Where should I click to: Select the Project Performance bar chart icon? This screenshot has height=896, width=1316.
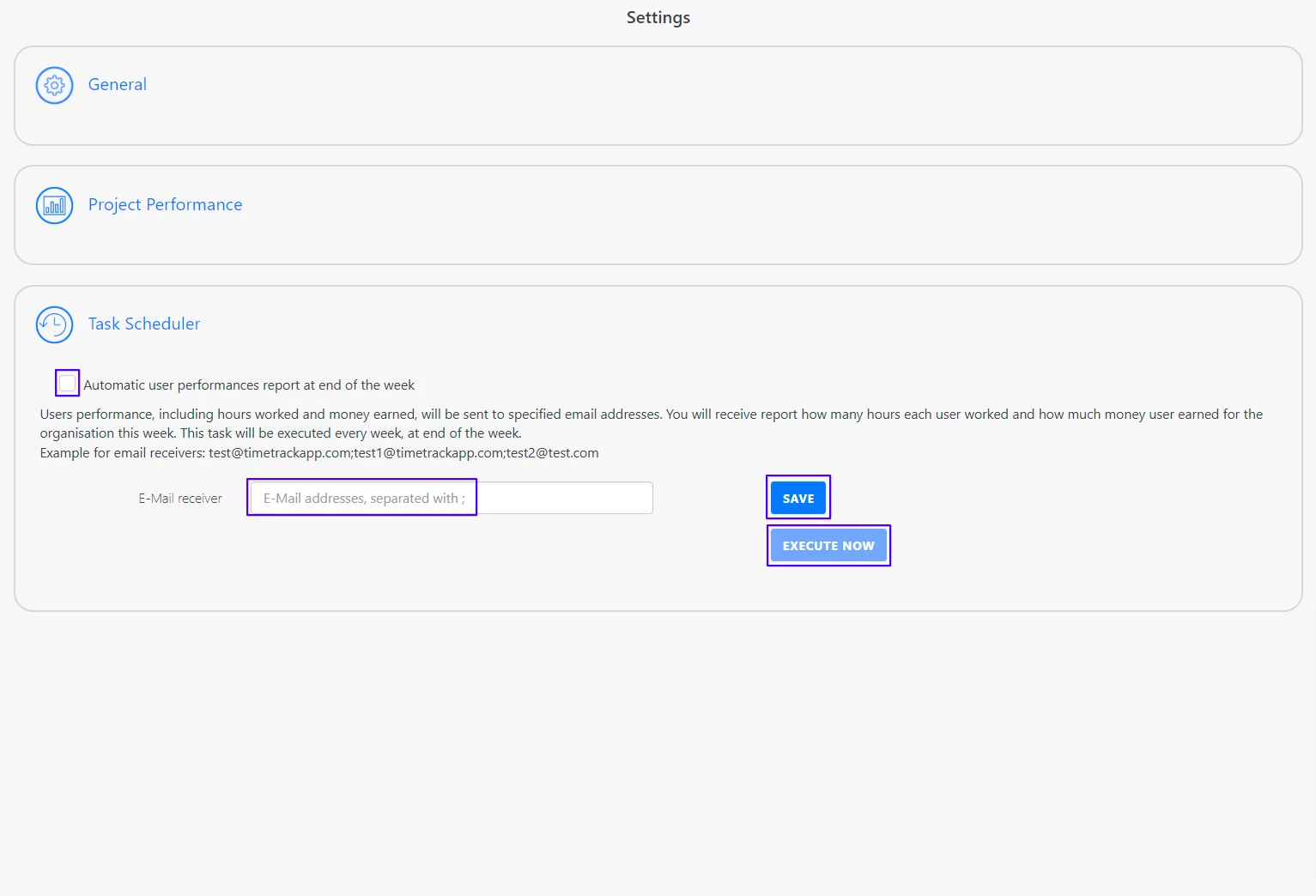[54, 205]
